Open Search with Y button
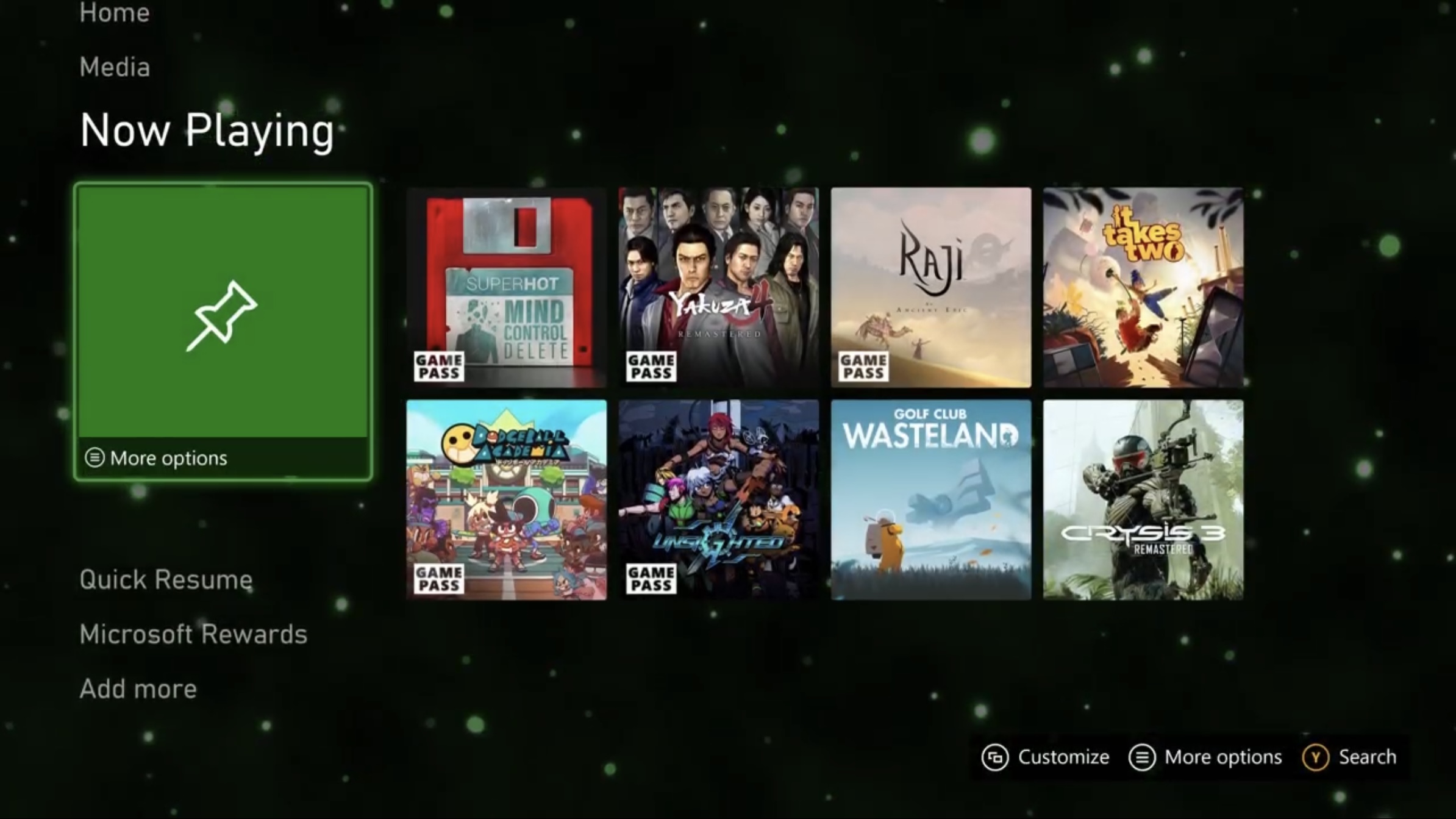Screen dimensions: 1456x819 tap(1352, 757)
